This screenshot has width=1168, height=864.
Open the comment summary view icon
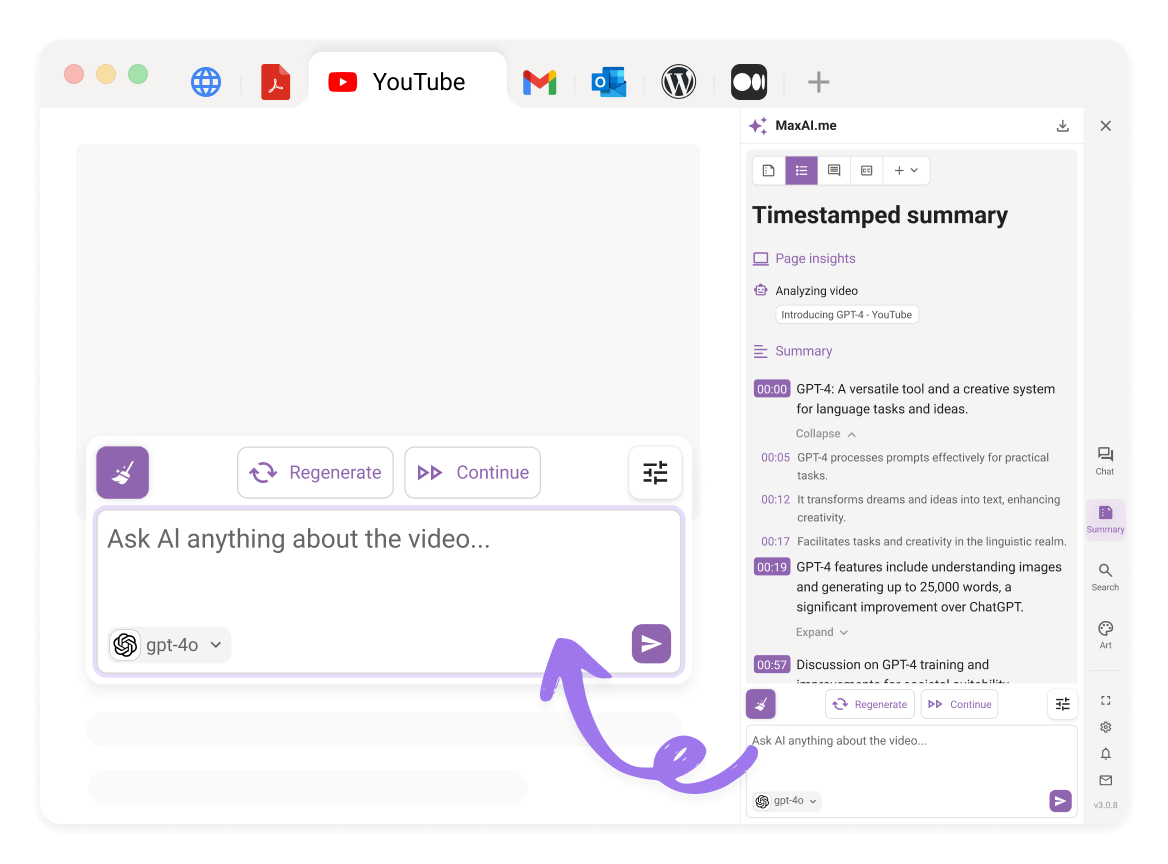coord(834,170)
